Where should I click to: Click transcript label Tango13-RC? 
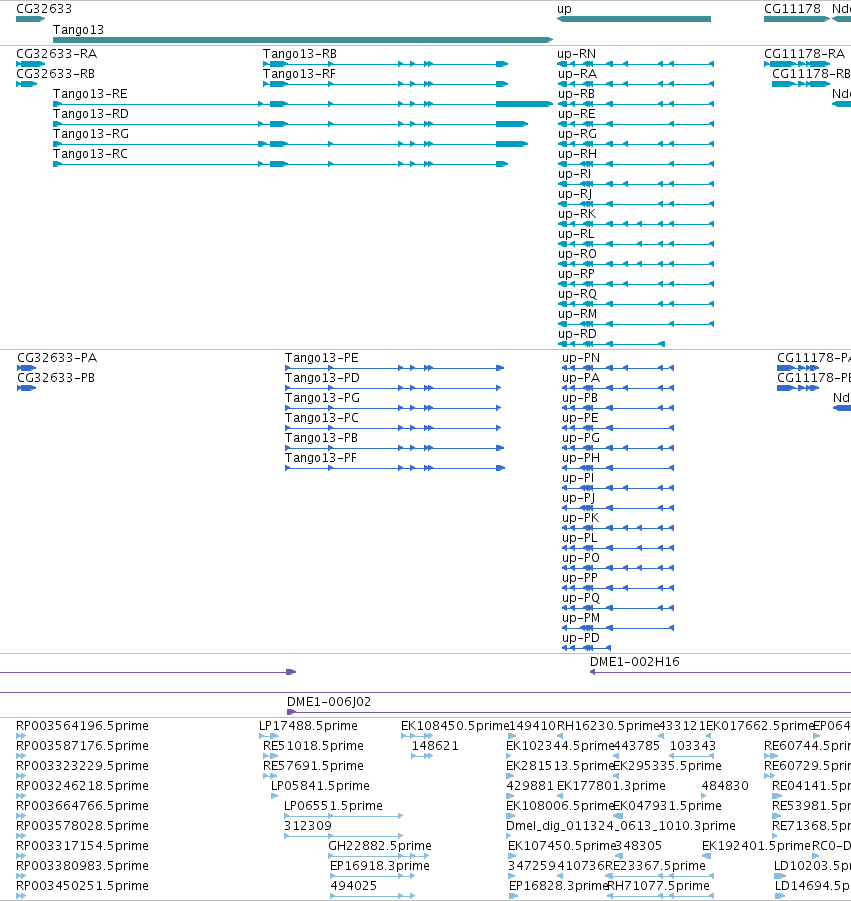click(90, 154)
